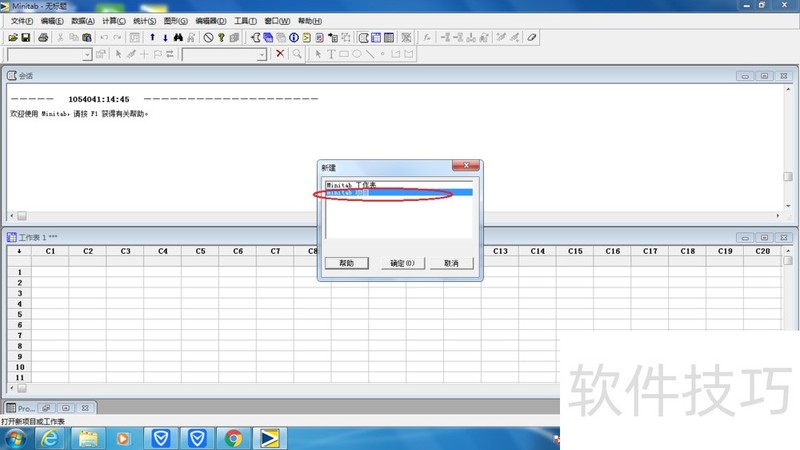Viewport: 800px width, 450px height.
Task: Save the project with the floppy icon
Action: point(26,38)
